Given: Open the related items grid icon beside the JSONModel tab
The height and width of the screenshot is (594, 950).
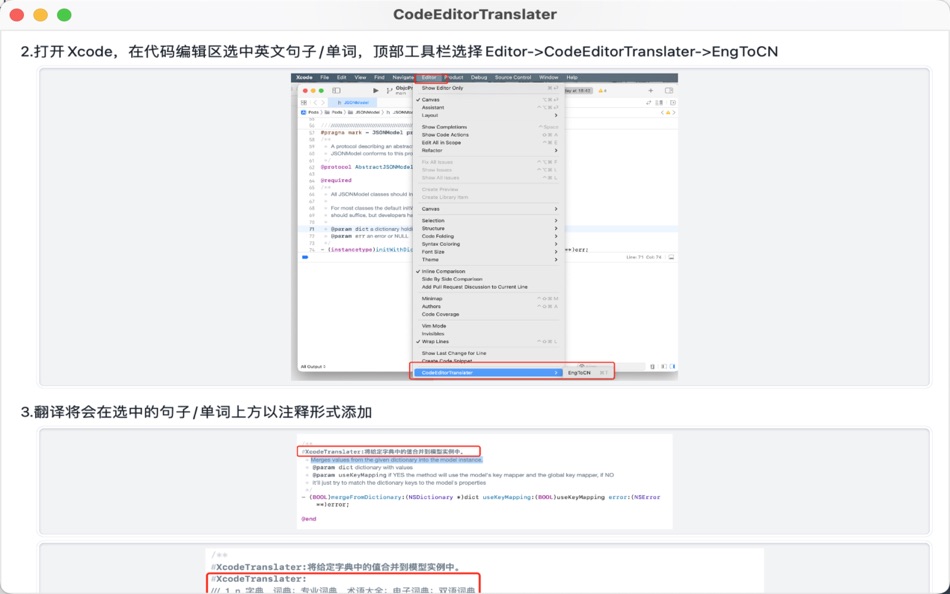Looking at the screenshot, I should click(304, 102).
